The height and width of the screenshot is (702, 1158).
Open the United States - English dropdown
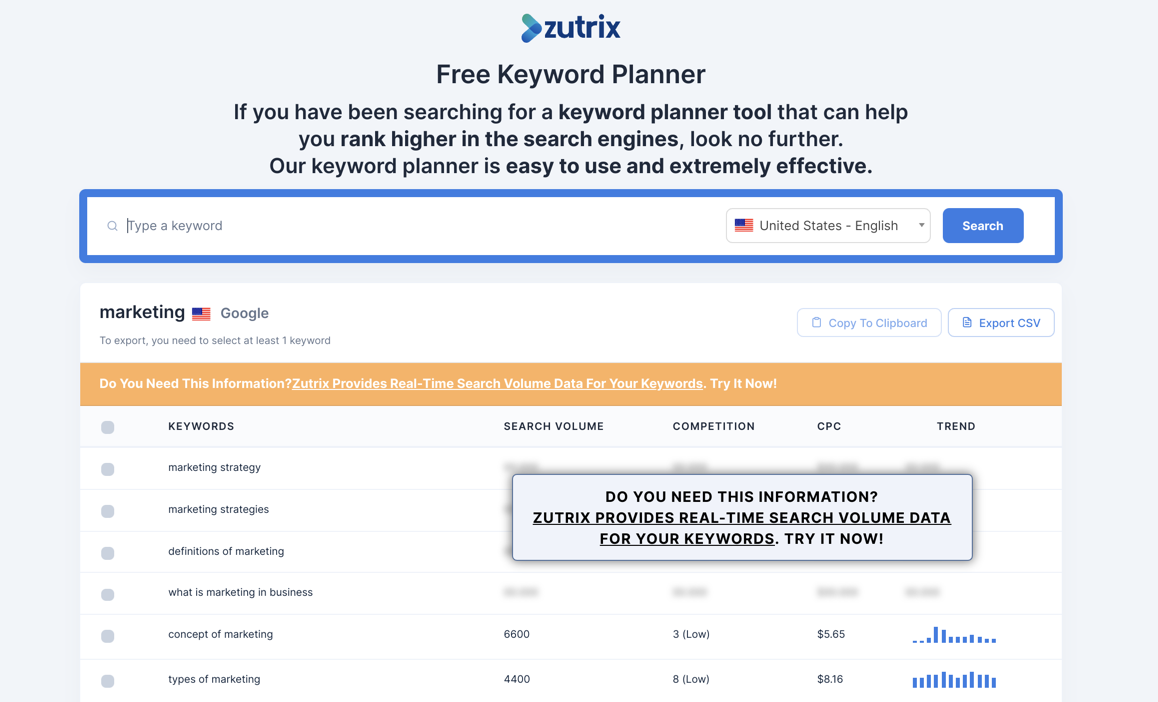[828, 226]
